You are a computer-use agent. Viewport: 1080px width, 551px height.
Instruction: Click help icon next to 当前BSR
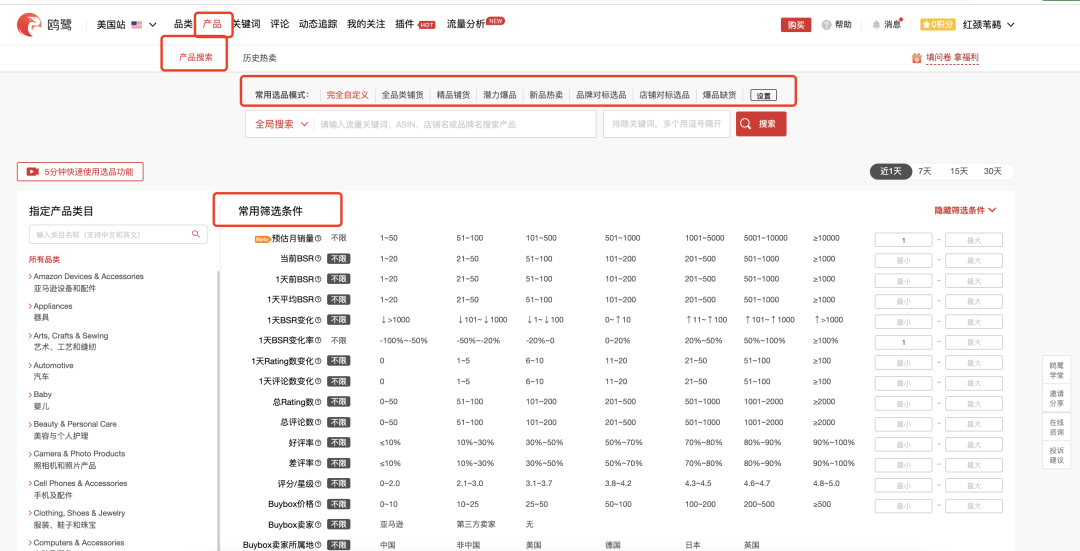click(318, 259)
